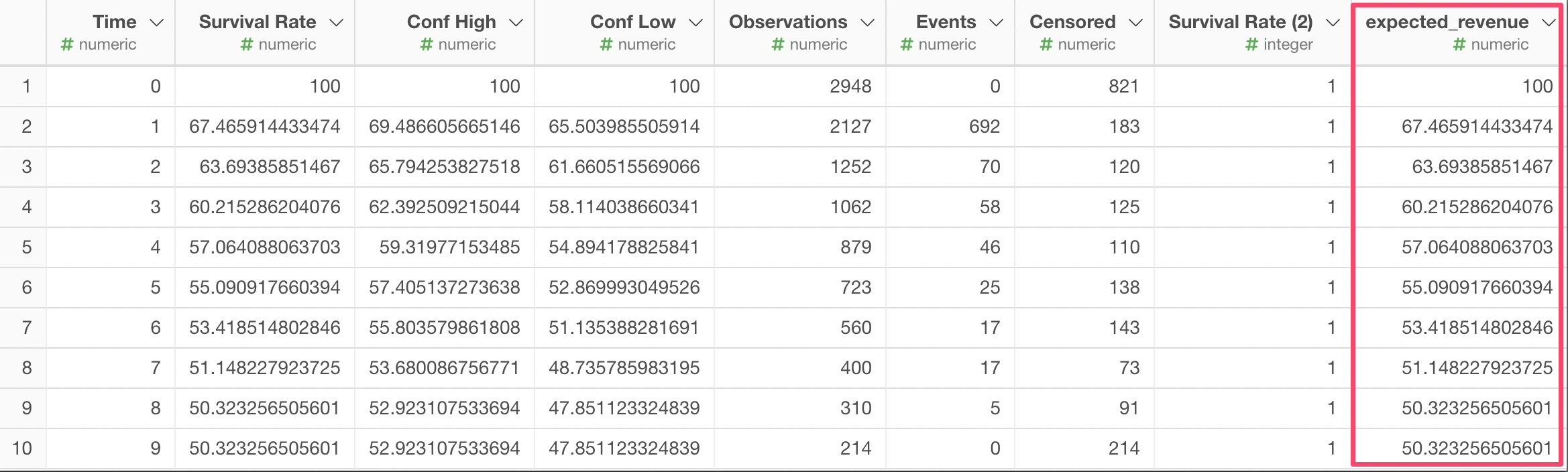This screenshot has height=472, width=1568.
Task: Select row number 10 header
Action: click(22, 449)
